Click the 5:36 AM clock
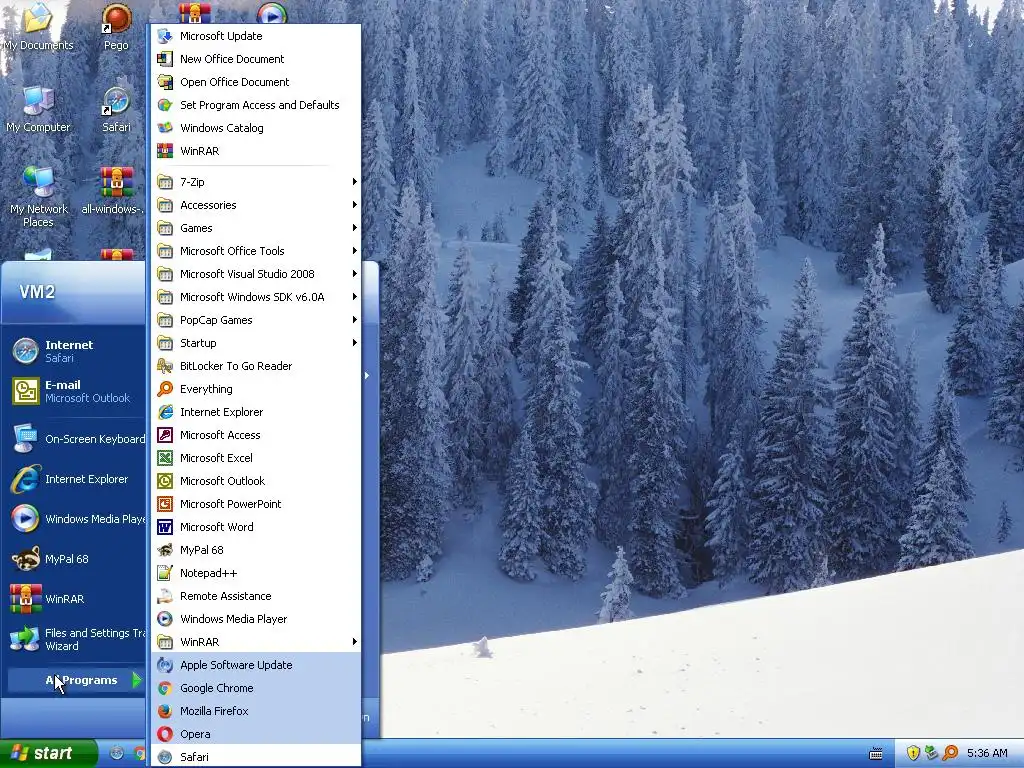The height and width of the screenshot is (768, 1024). pos(987,753)
